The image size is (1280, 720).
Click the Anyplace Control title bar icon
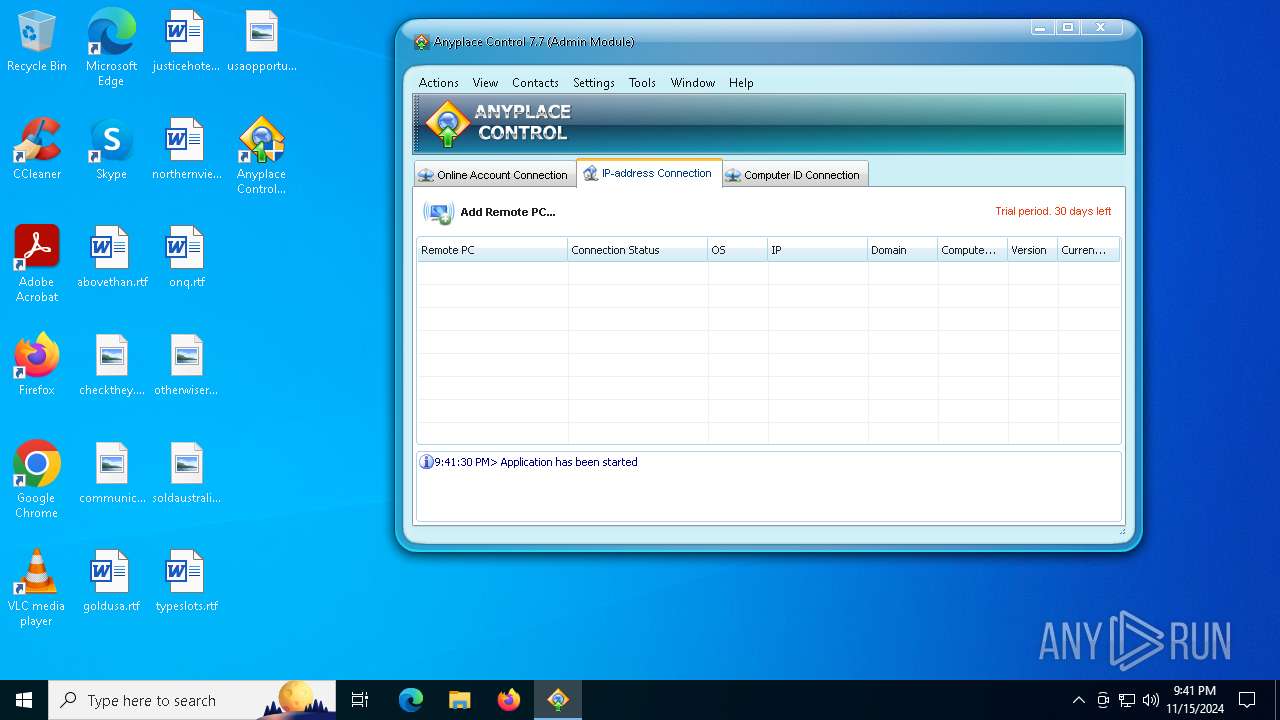(x=422, y=42)
